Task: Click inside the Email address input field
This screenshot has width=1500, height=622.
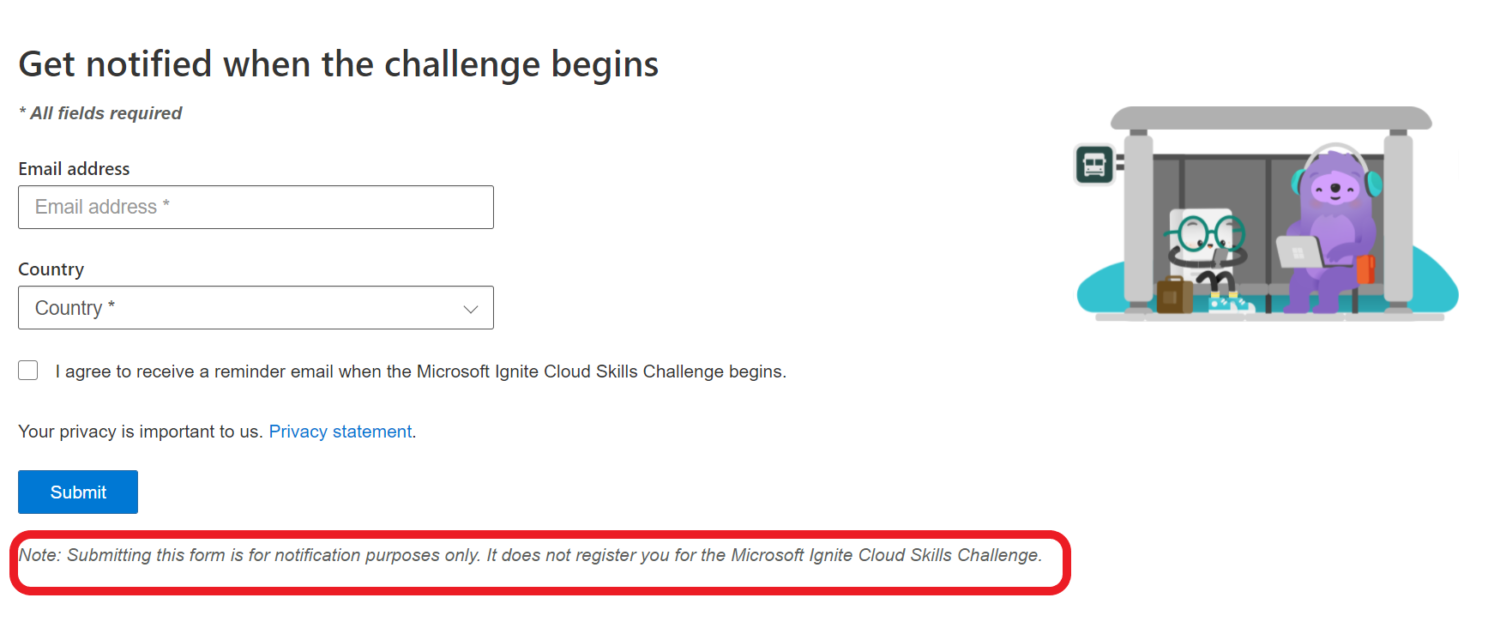Action: pyautogui.click(x=255, y=207)
